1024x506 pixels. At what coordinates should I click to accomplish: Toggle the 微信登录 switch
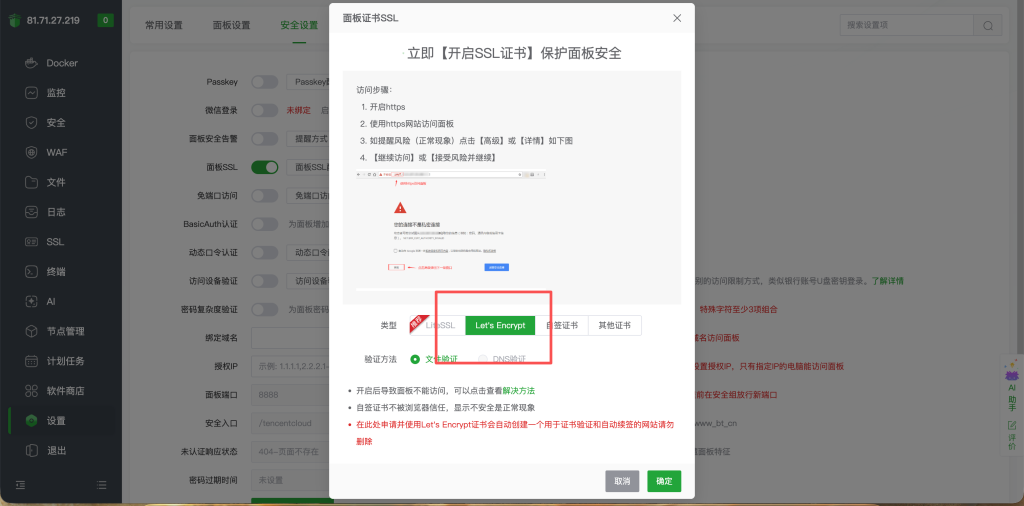click(264, 110)
